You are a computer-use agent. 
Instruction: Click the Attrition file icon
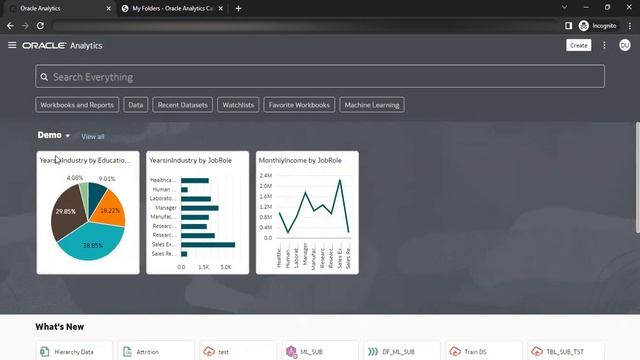coord(127,351)
